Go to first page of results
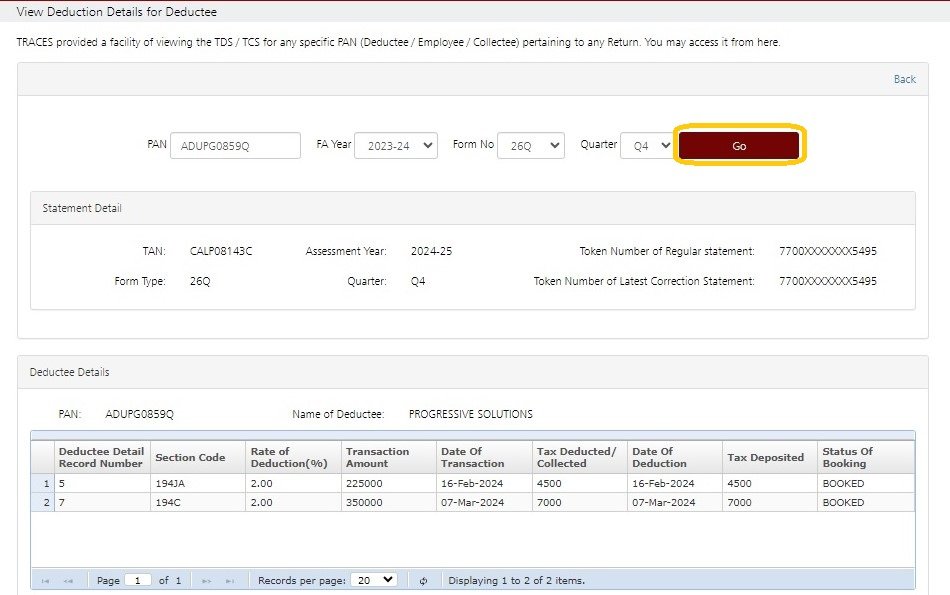 [x=45, y=580]
